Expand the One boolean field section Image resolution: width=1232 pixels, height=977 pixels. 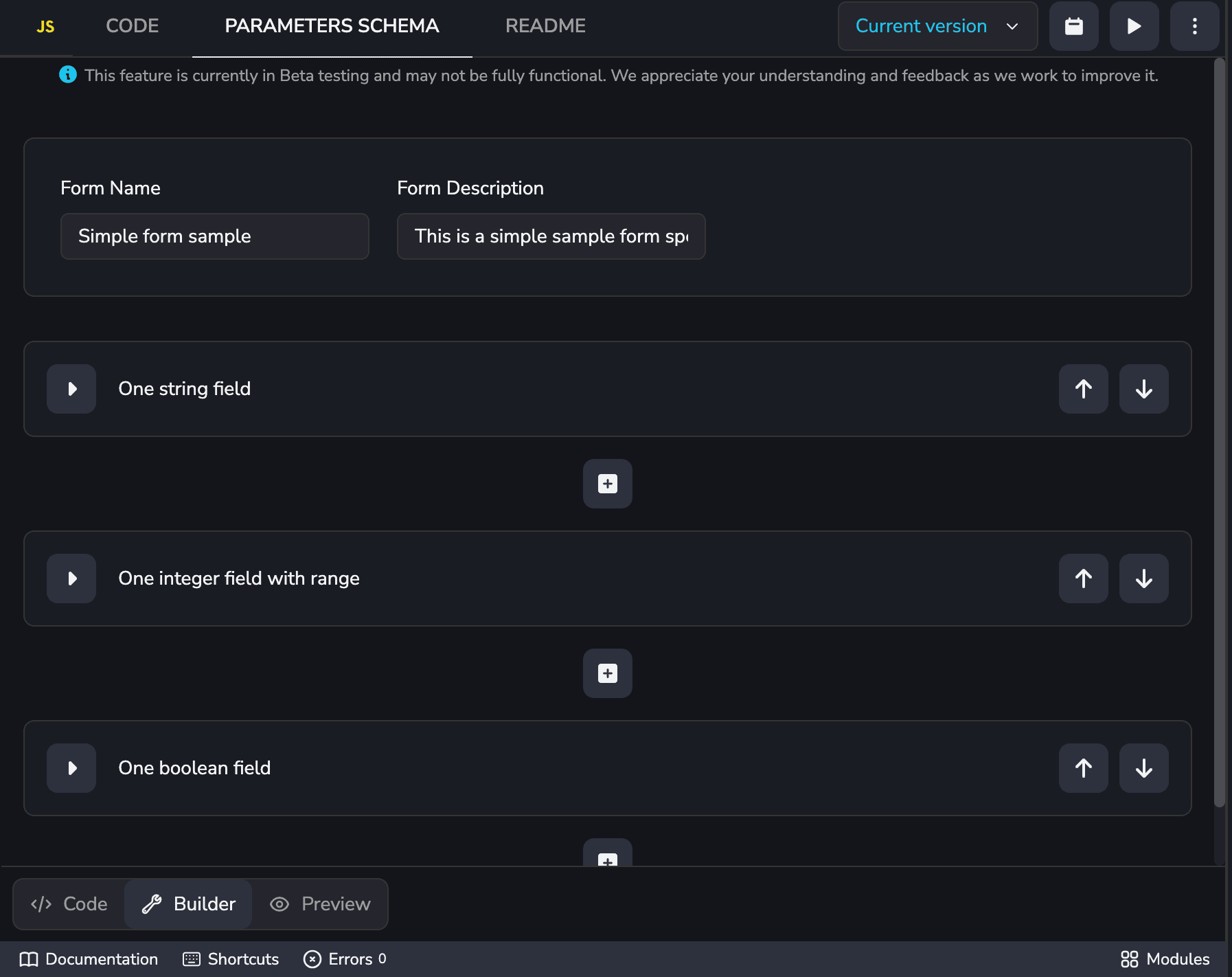coord(71,768)
